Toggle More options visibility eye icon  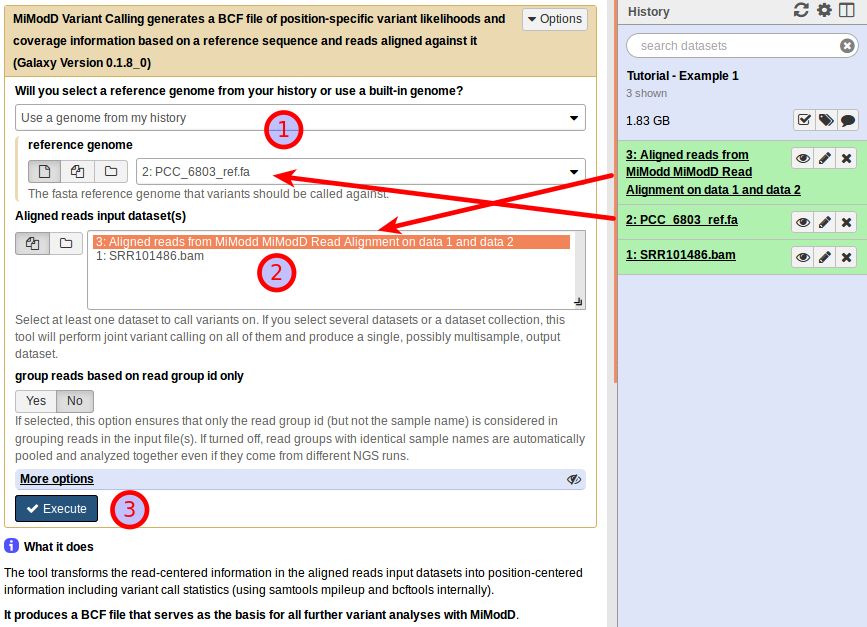[574, 479]
